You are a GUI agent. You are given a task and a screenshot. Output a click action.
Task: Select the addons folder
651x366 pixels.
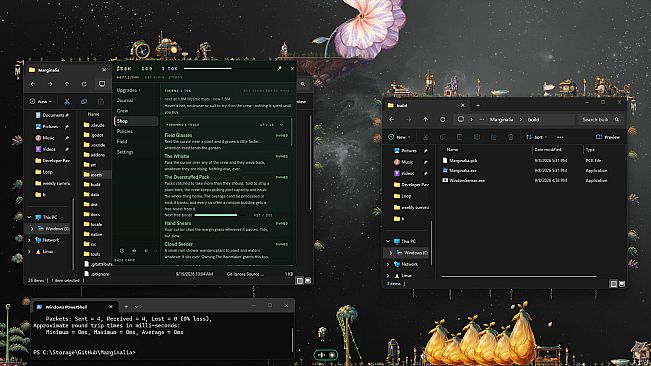94,155
